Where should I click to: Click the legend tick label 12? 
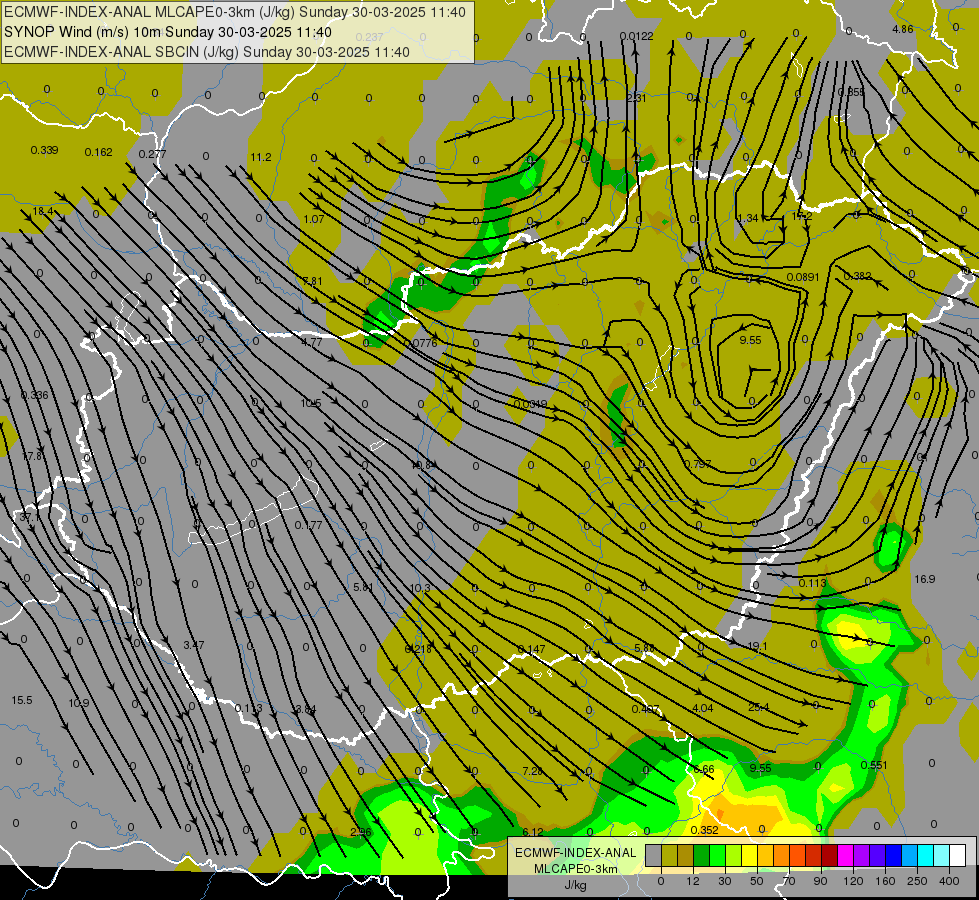tap(693, 881)
